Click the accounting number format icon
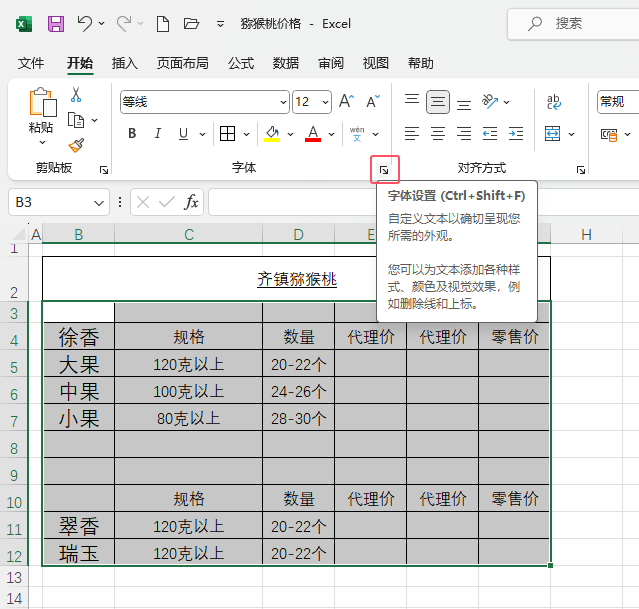This screenshot has width=639, height=609. pos(609,134)
